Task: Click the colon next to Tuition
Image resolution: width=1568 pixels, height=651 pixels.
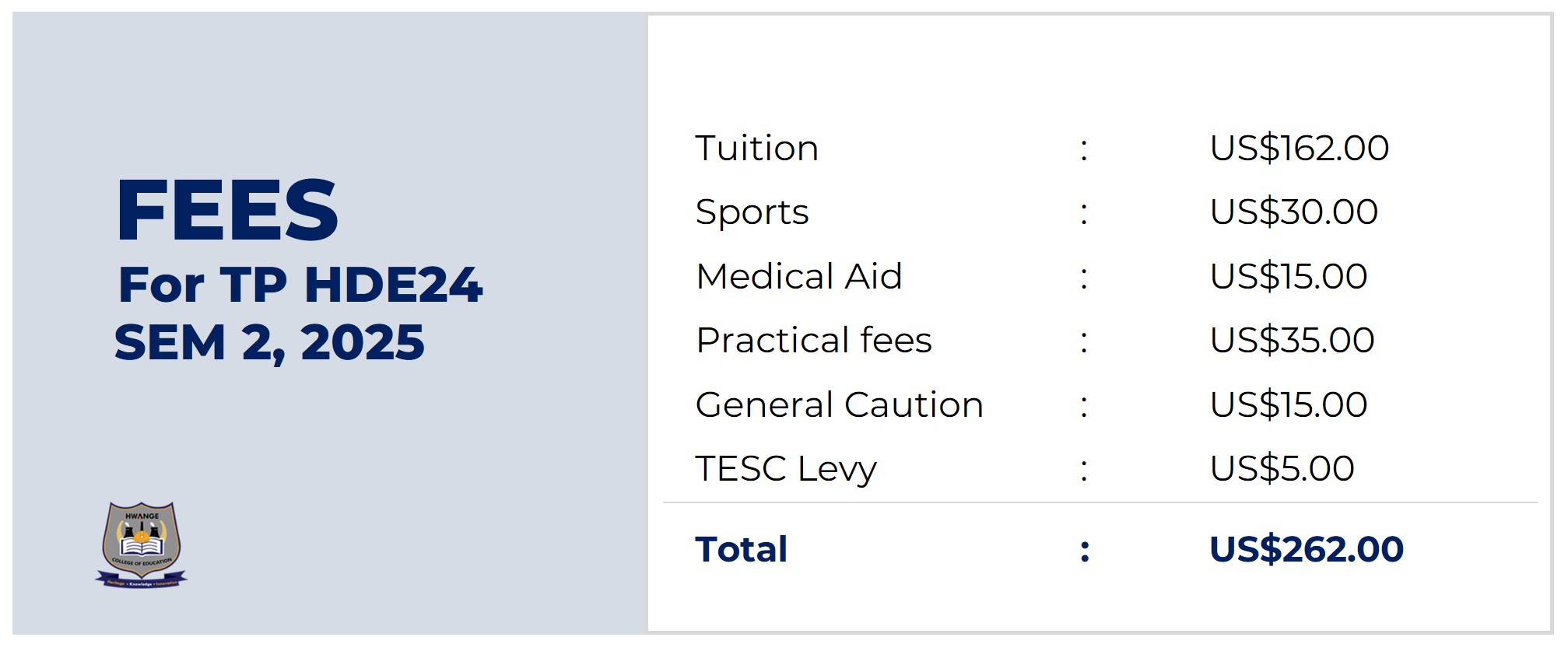Action: 1084,150
